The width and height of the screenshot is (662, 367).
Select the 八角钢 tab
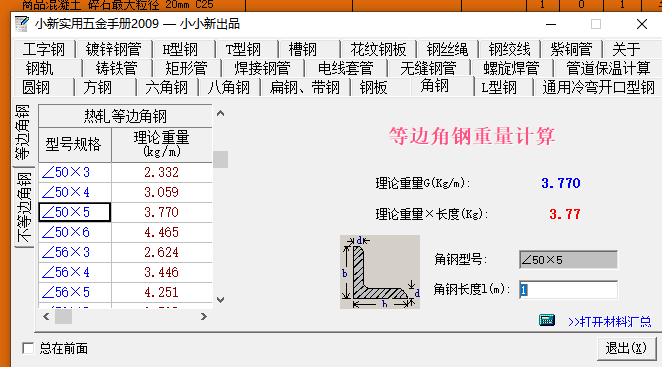[228, 87]
